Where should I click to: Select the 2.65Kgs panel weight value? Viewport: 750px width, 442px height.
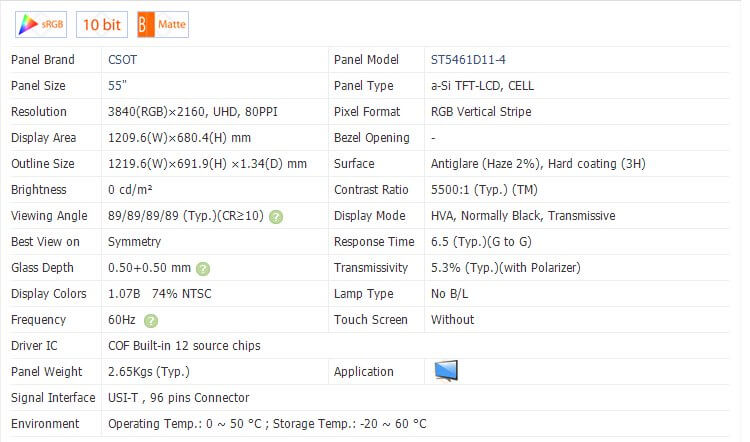click(149, 372)
